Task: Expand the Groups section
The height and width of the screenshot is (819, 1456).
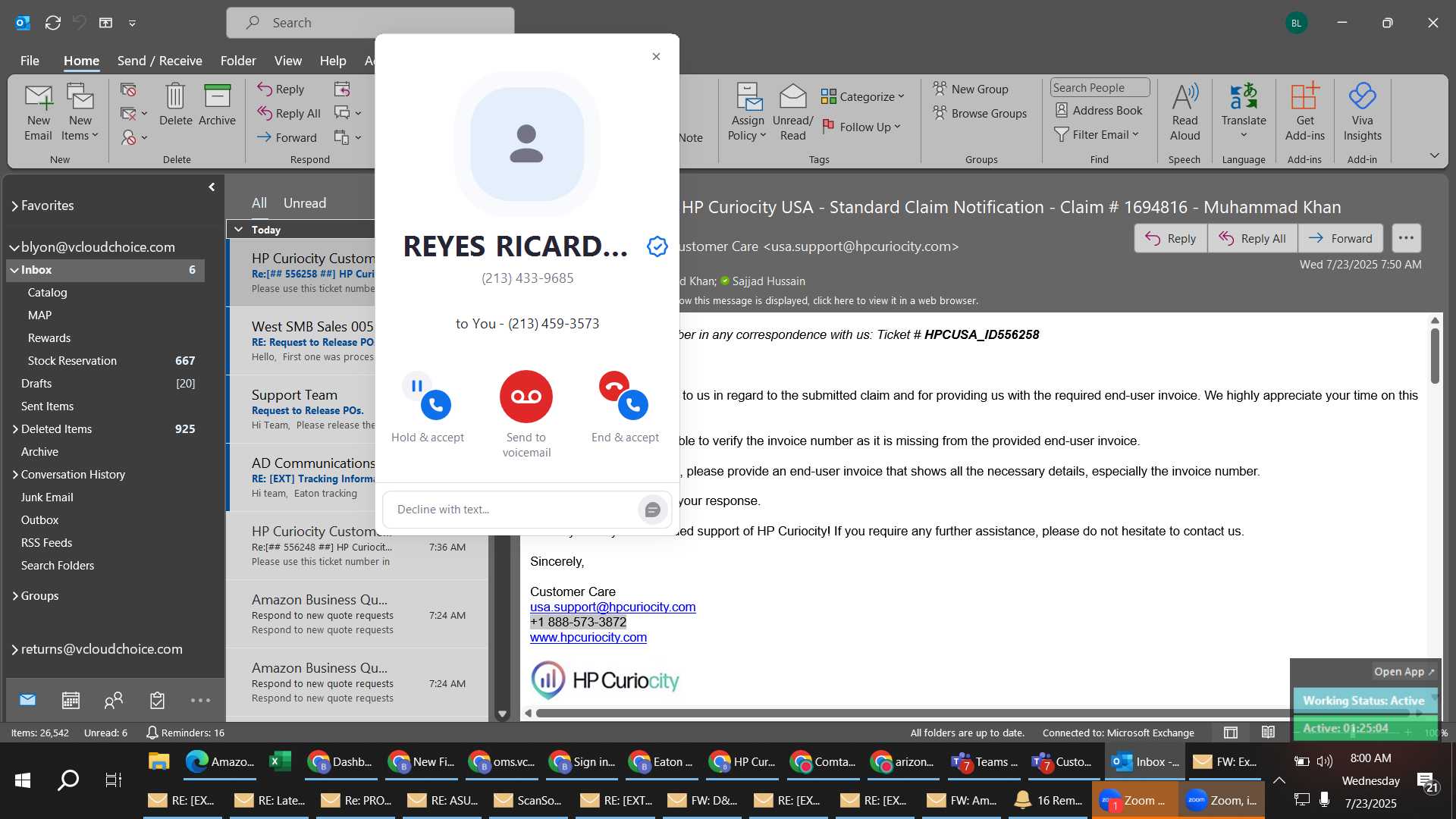Action: 14,596
